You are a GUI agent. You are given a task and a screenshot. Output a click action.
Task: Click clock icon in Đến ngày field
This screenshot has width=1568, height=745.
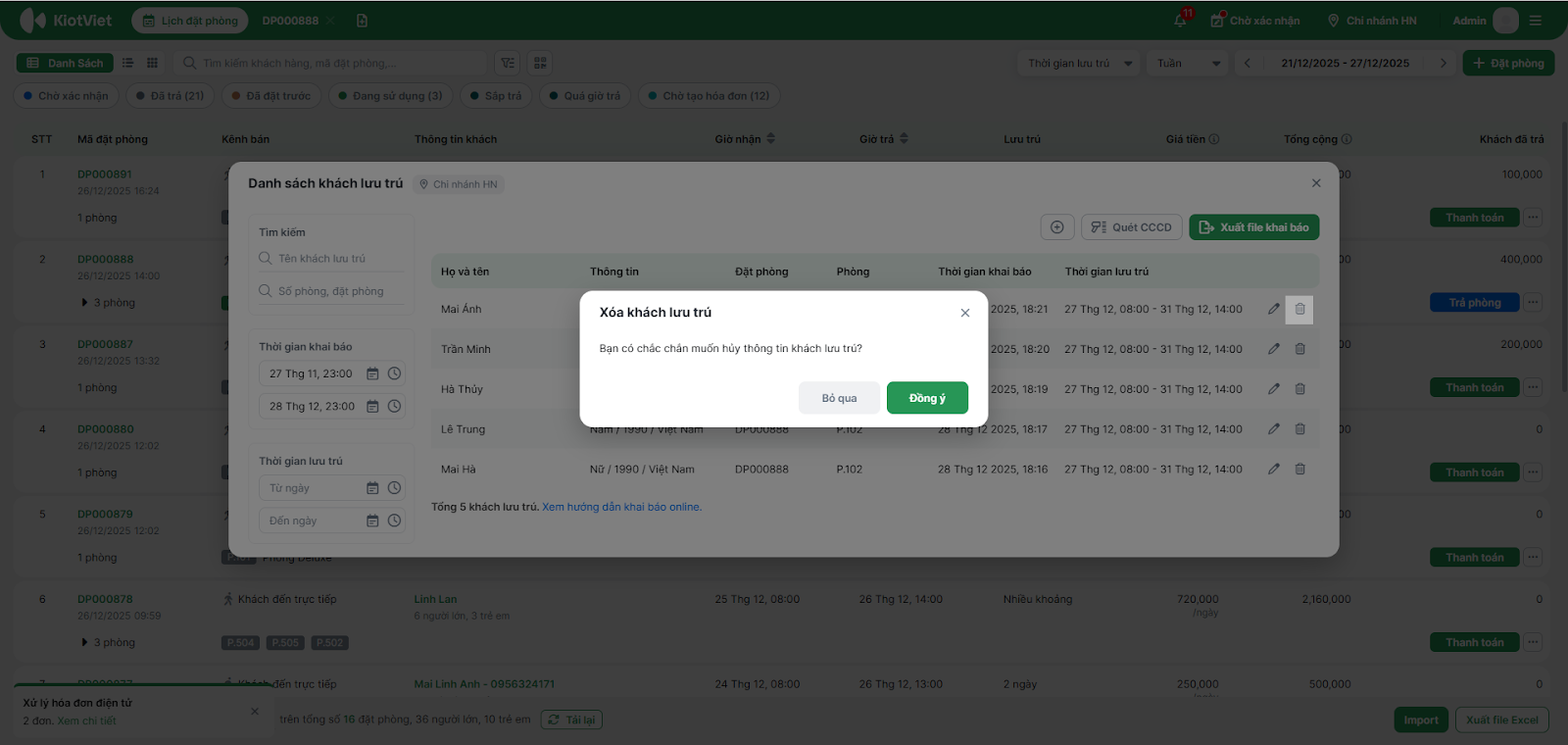pyautogui.click(x=394, y=521)
